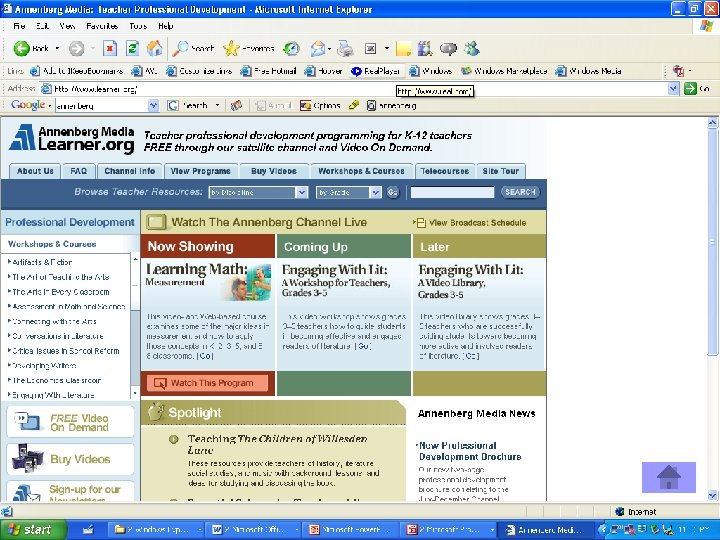
Task: Open the Search magnifier in the toolbar
Action: coord(180,48)
